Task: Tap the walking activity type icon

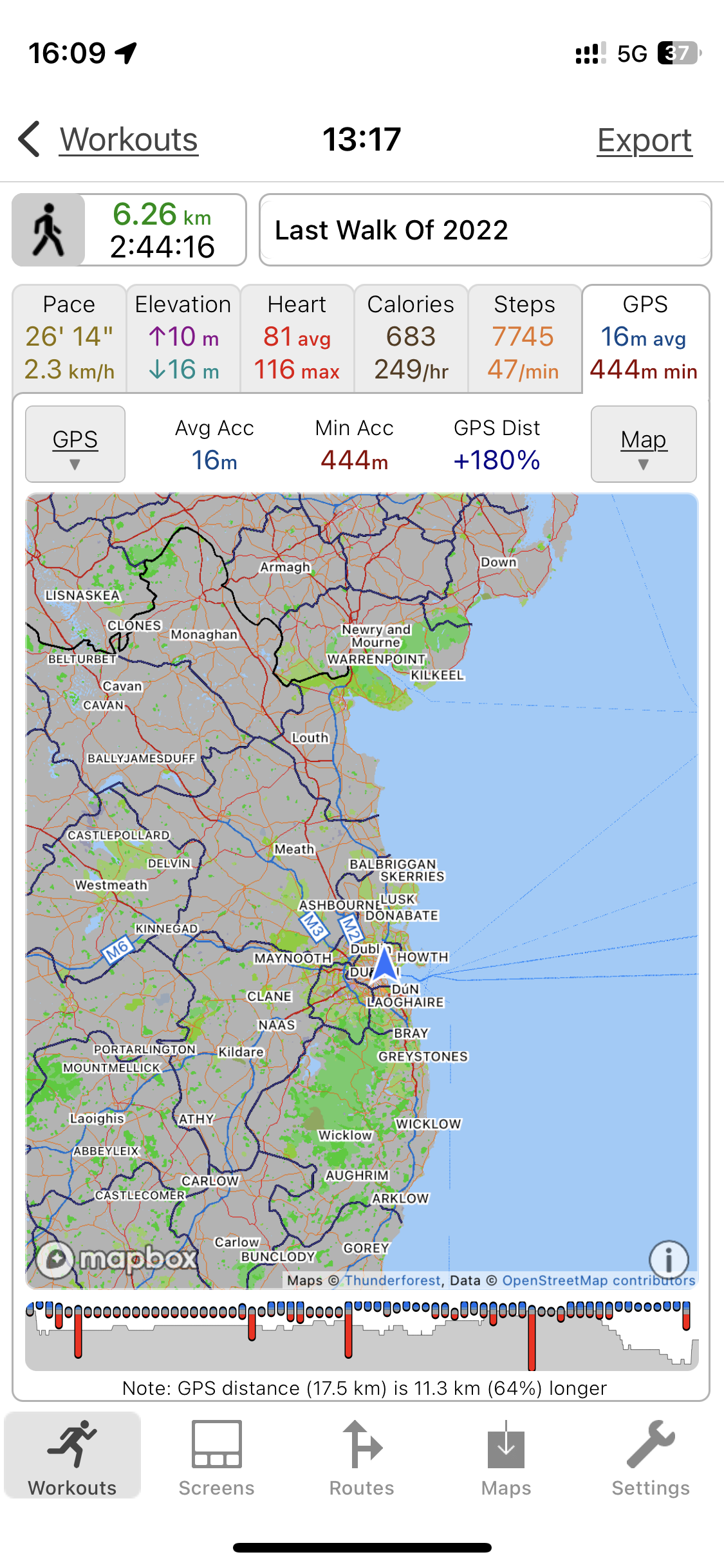Action: tap(49, 230)
